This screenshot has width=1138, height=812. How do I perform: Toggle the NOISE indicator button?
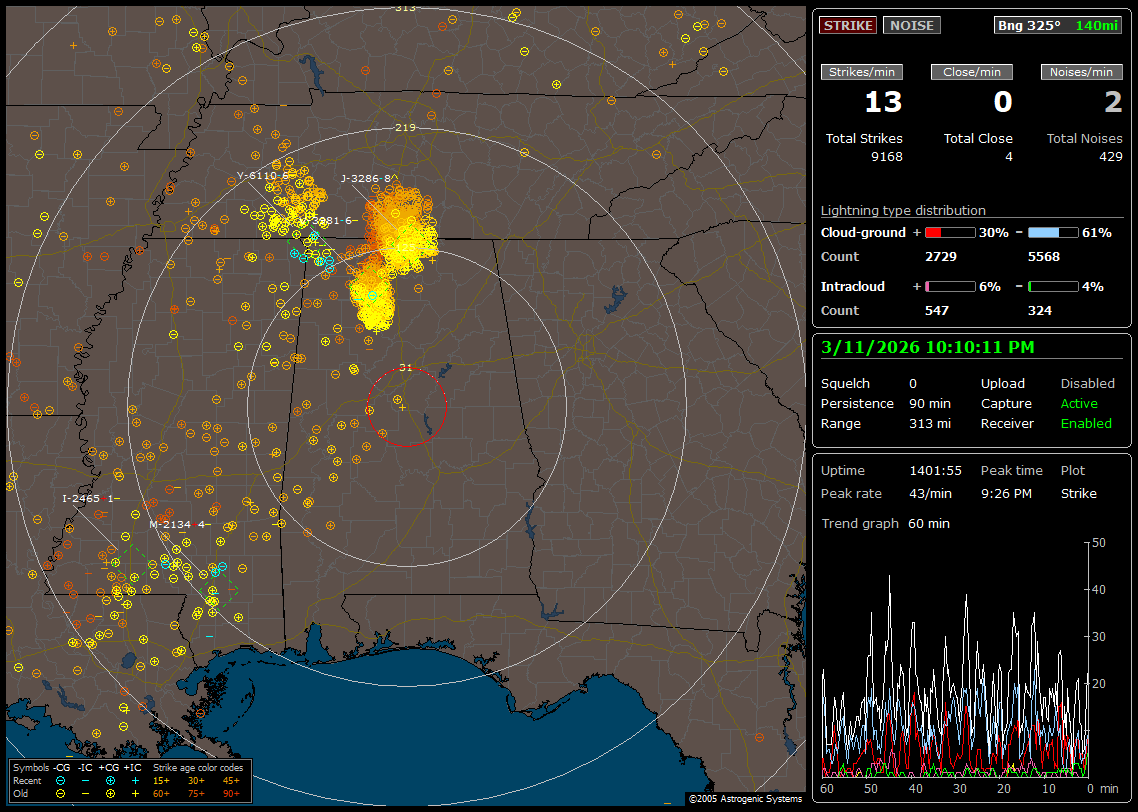tap(911, 26)
